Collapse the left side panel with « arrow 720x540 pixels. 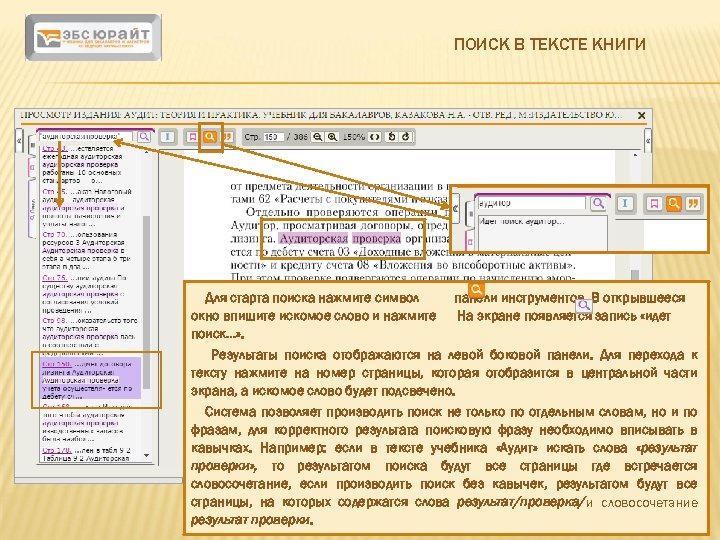19,139
